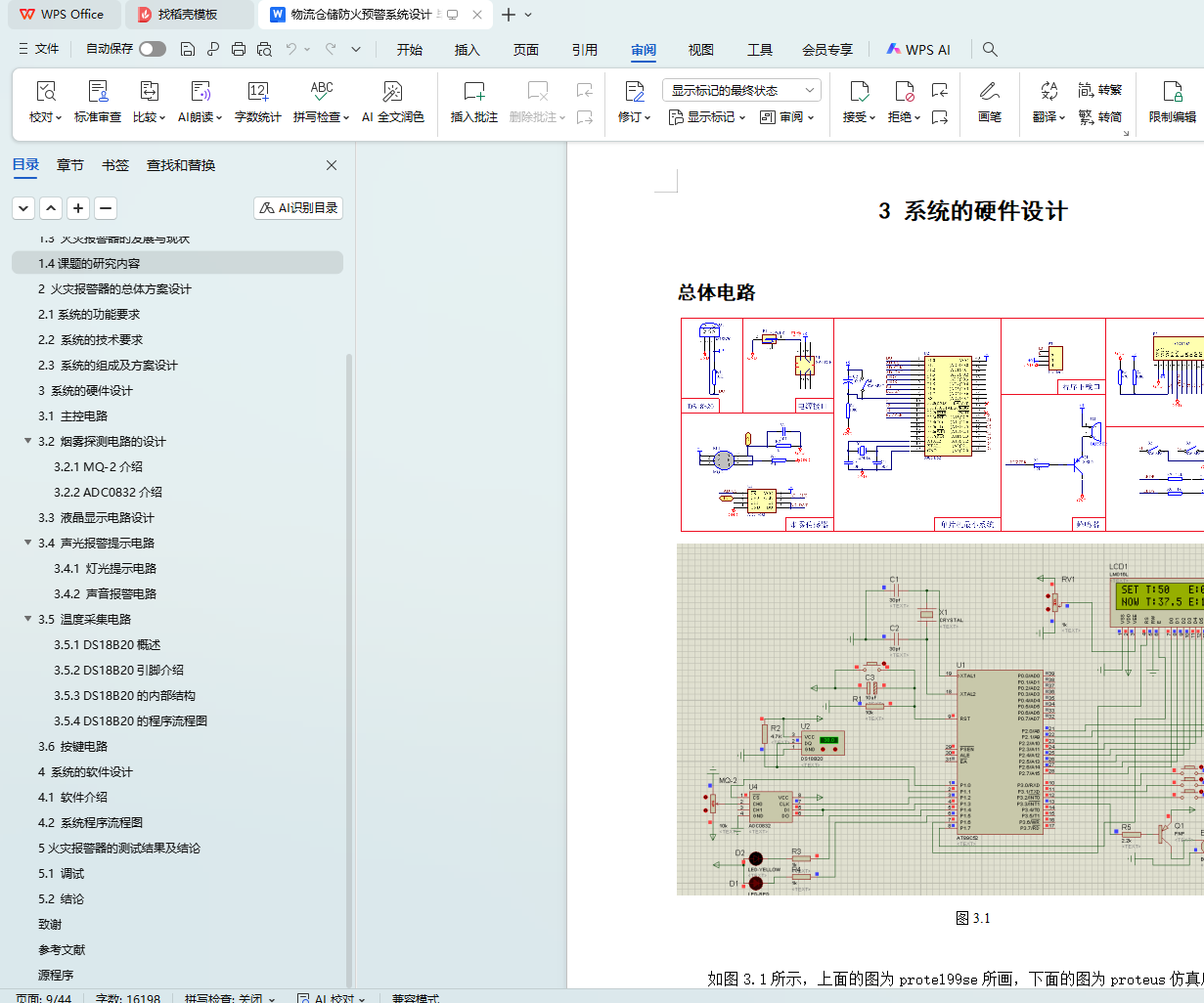Collapse the 3.2 烟雾探测电路的设计 section

point(28,441)
